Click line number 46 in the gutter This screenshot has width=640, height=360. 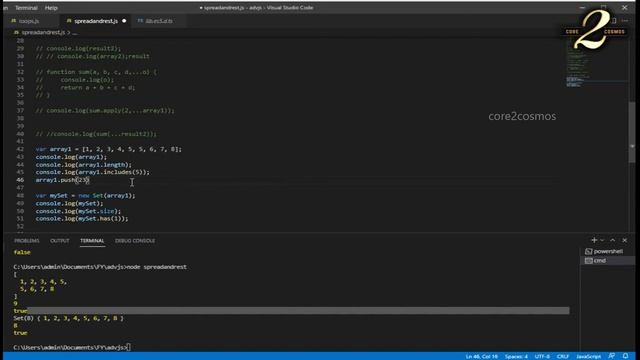[x=20, y=180]
